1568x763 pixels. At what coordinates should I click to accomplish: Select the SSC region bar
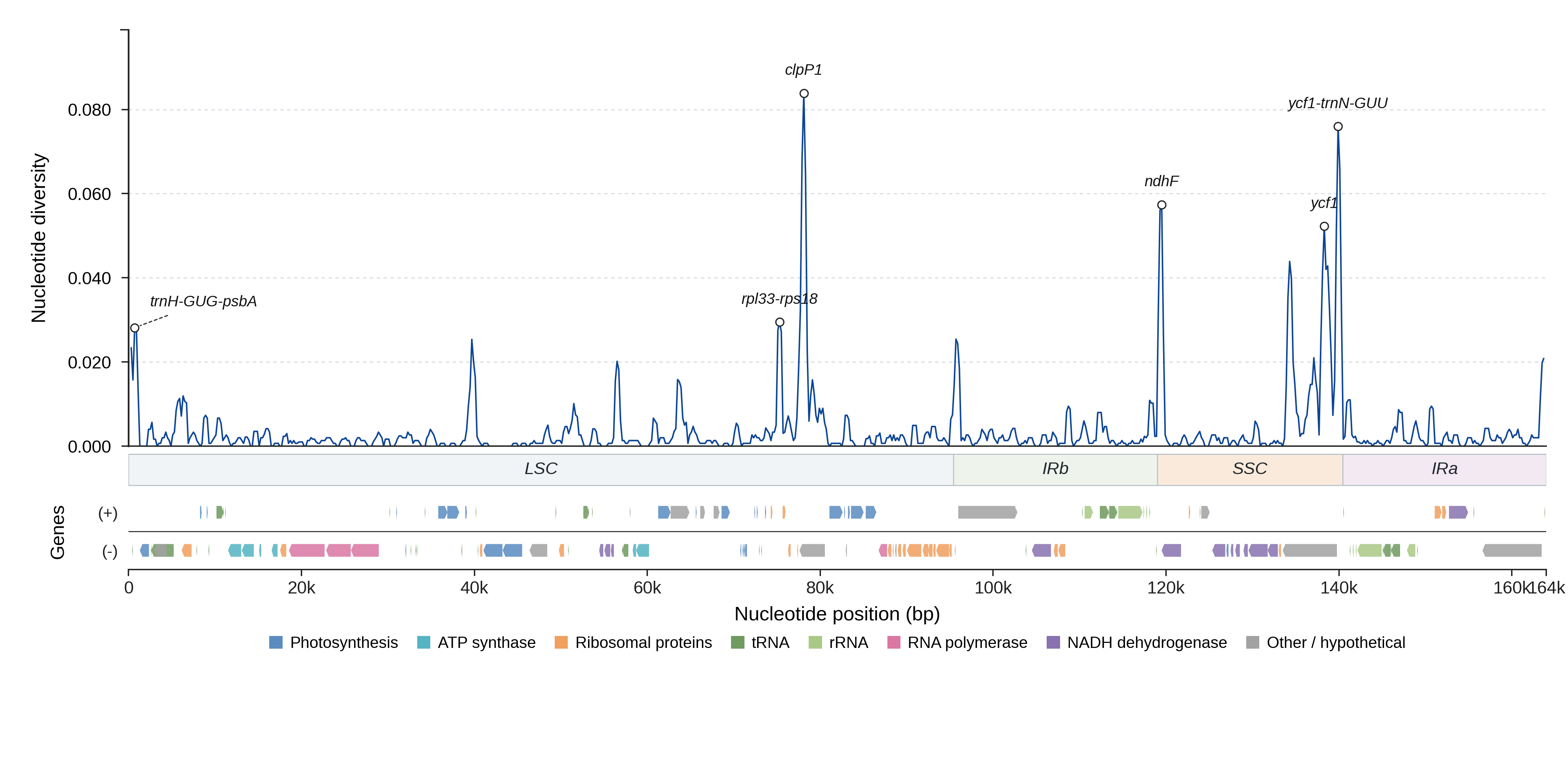point(1250,469)
